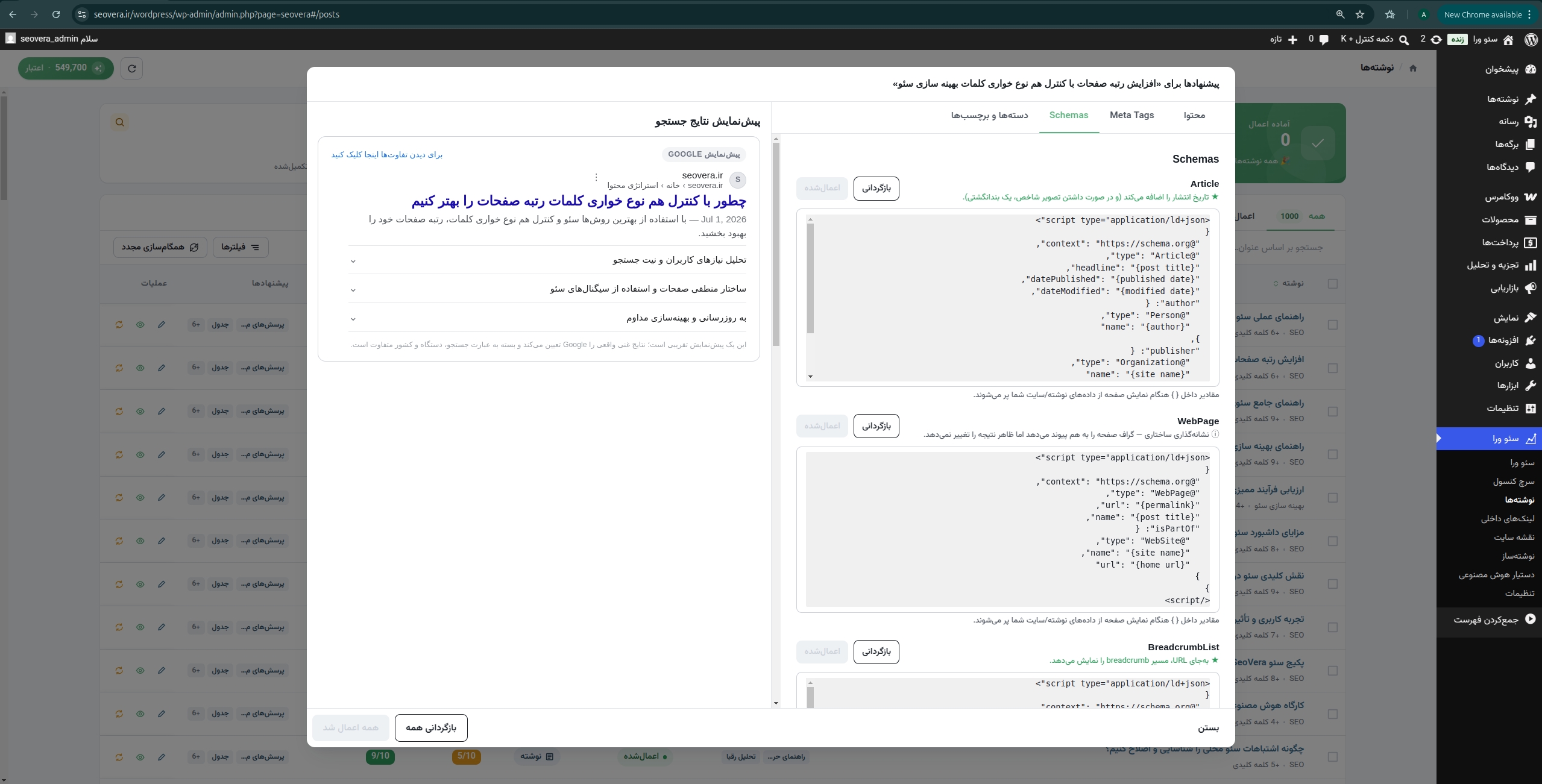Open the فیلترها filters dropdown
This screenshot has height=784, width=1542.
pyautogui.click(x=241, y=247)
